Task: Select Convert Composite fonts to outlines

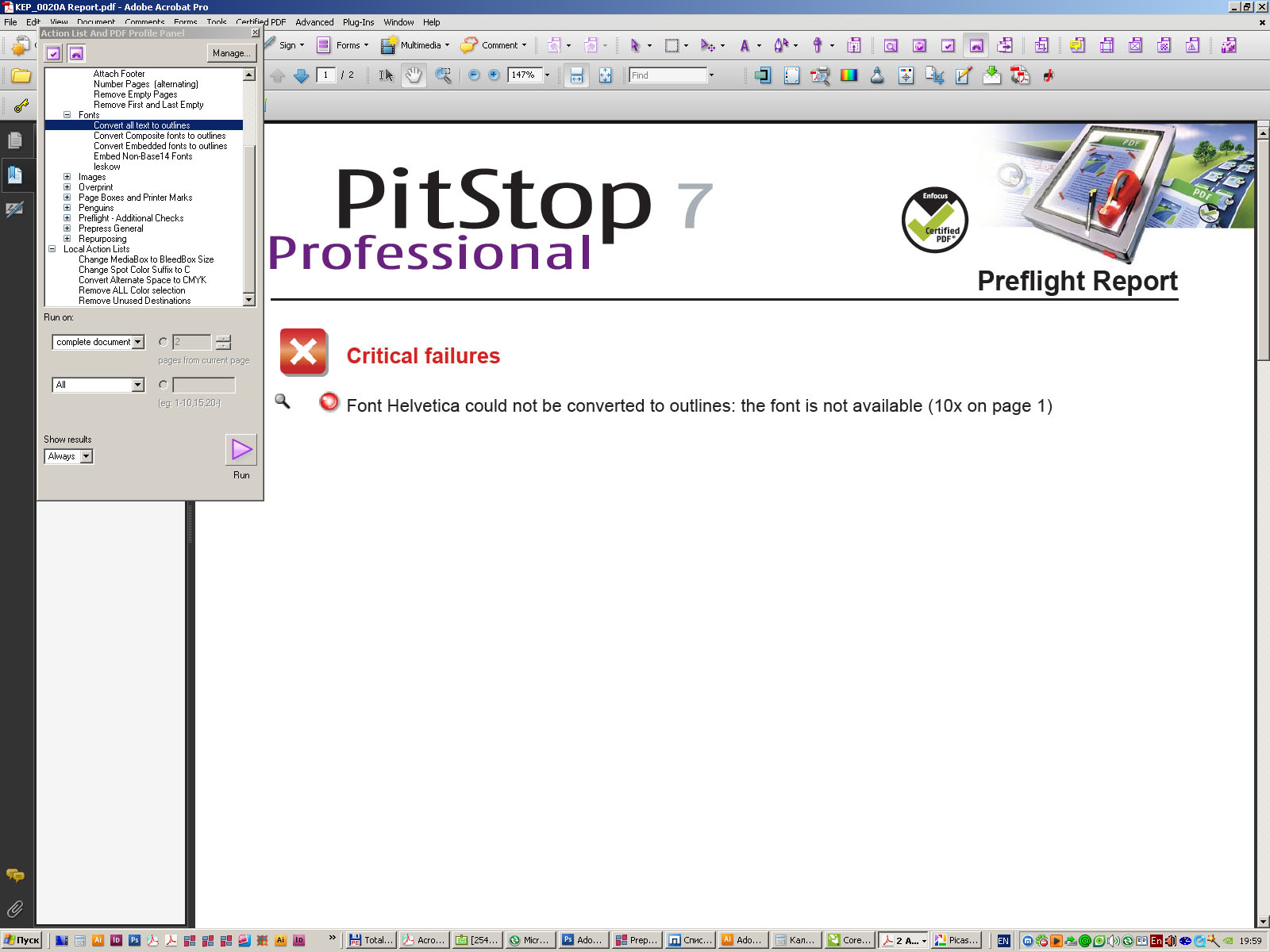Action: point(160,136)
